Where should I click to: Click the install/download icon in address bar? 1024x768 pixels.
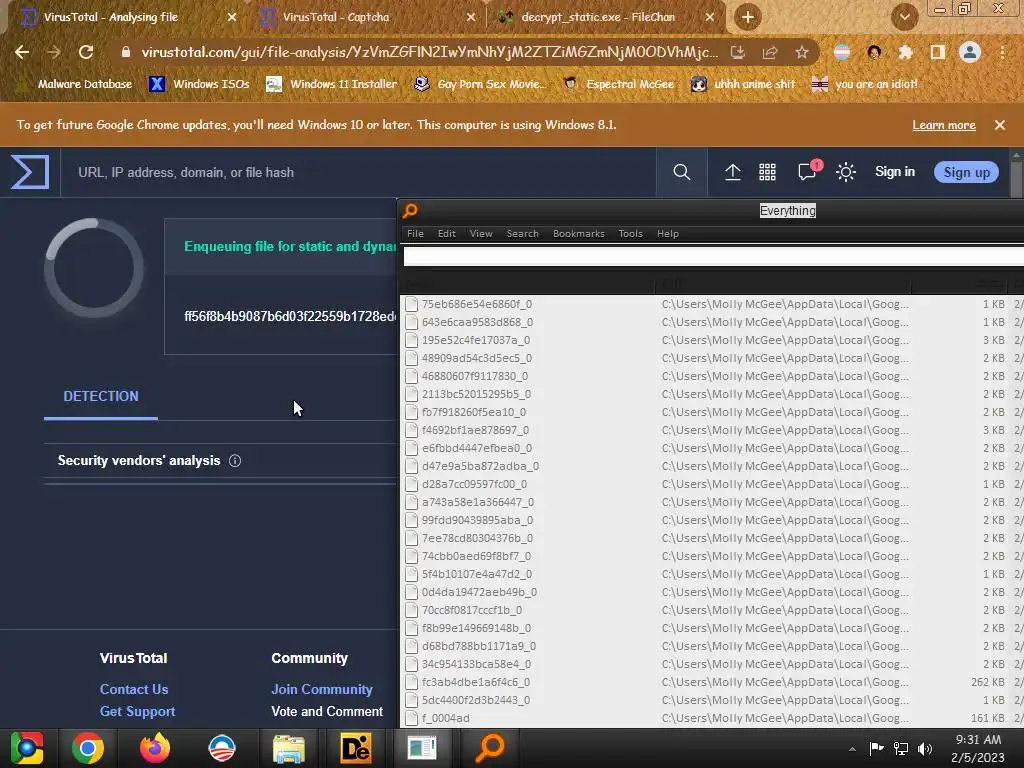(x=738, y=52)
